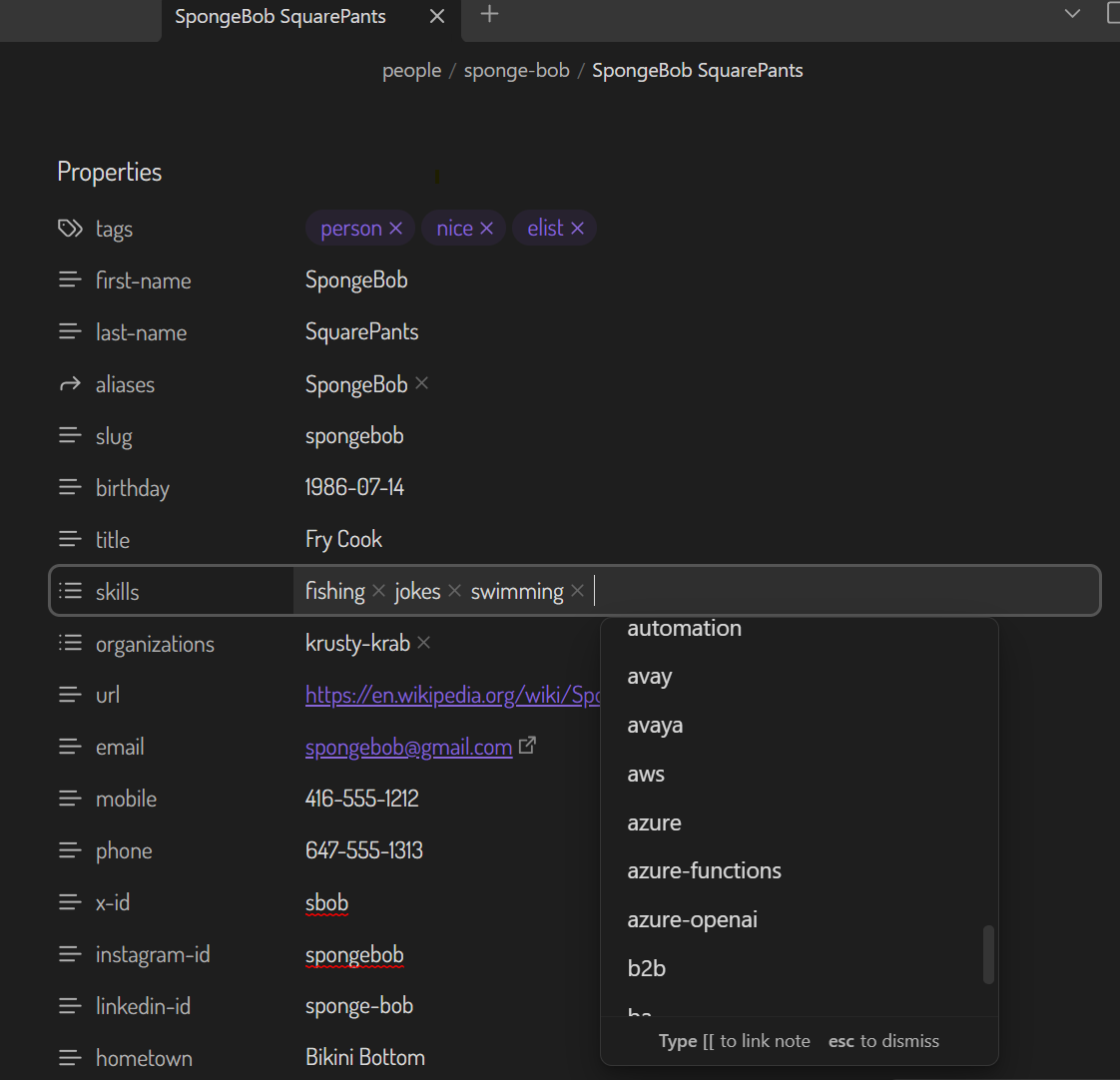Click the instagram-id property type icon
The width and height of the screenshot is (1120, 1080).
[x=70, y=953]
